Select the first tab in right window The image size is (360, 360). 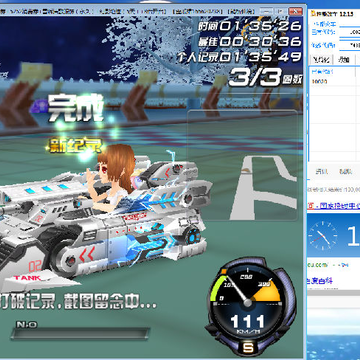pos(321,60)
